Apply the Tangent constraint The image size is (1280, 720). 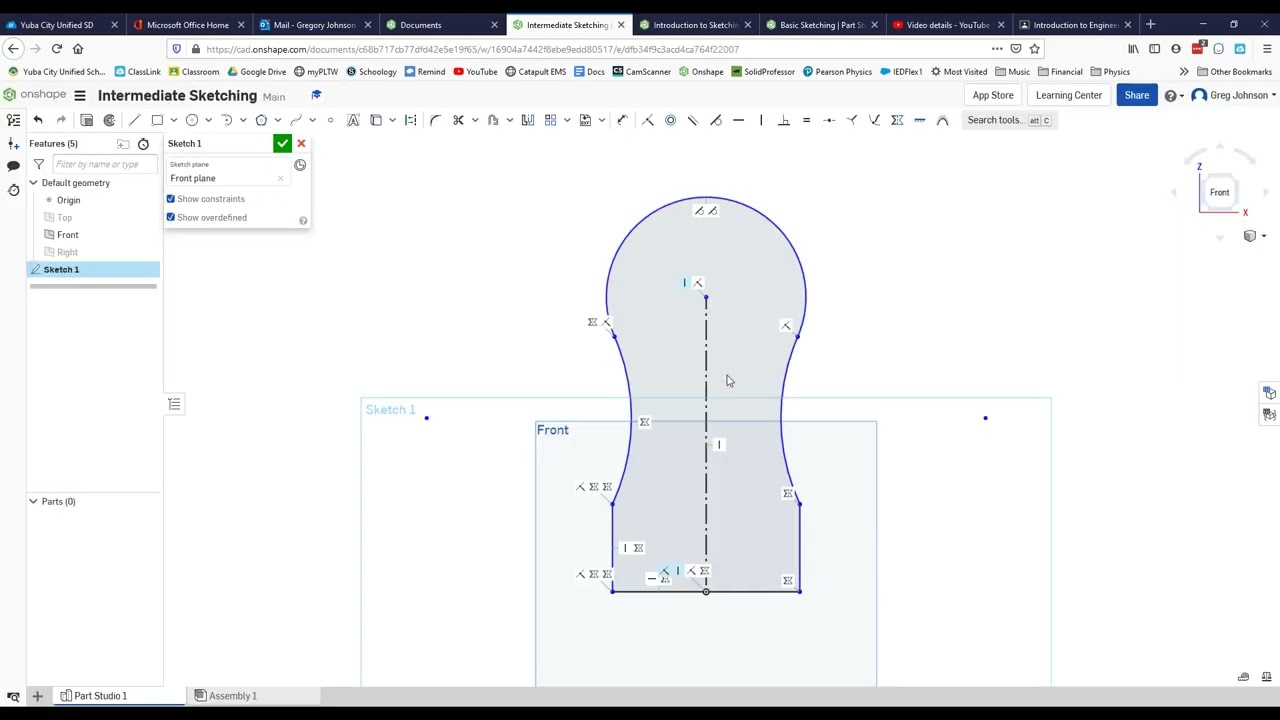[x=715, y=120]
